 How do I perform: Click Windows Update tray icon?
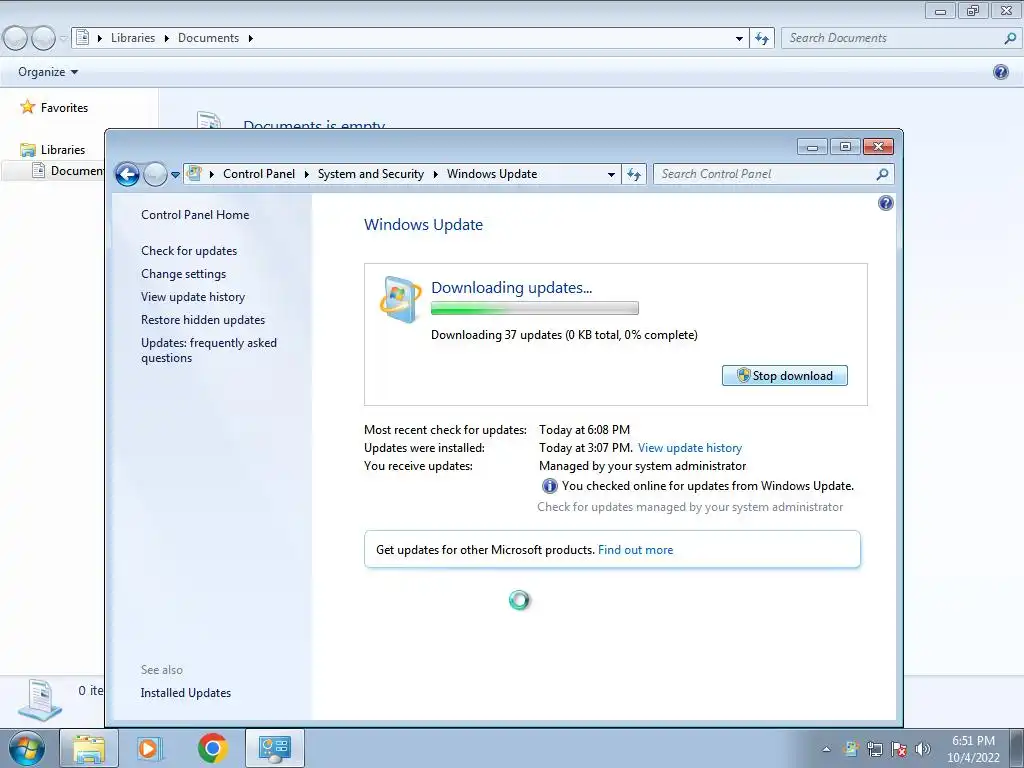[x=850, y=749]
